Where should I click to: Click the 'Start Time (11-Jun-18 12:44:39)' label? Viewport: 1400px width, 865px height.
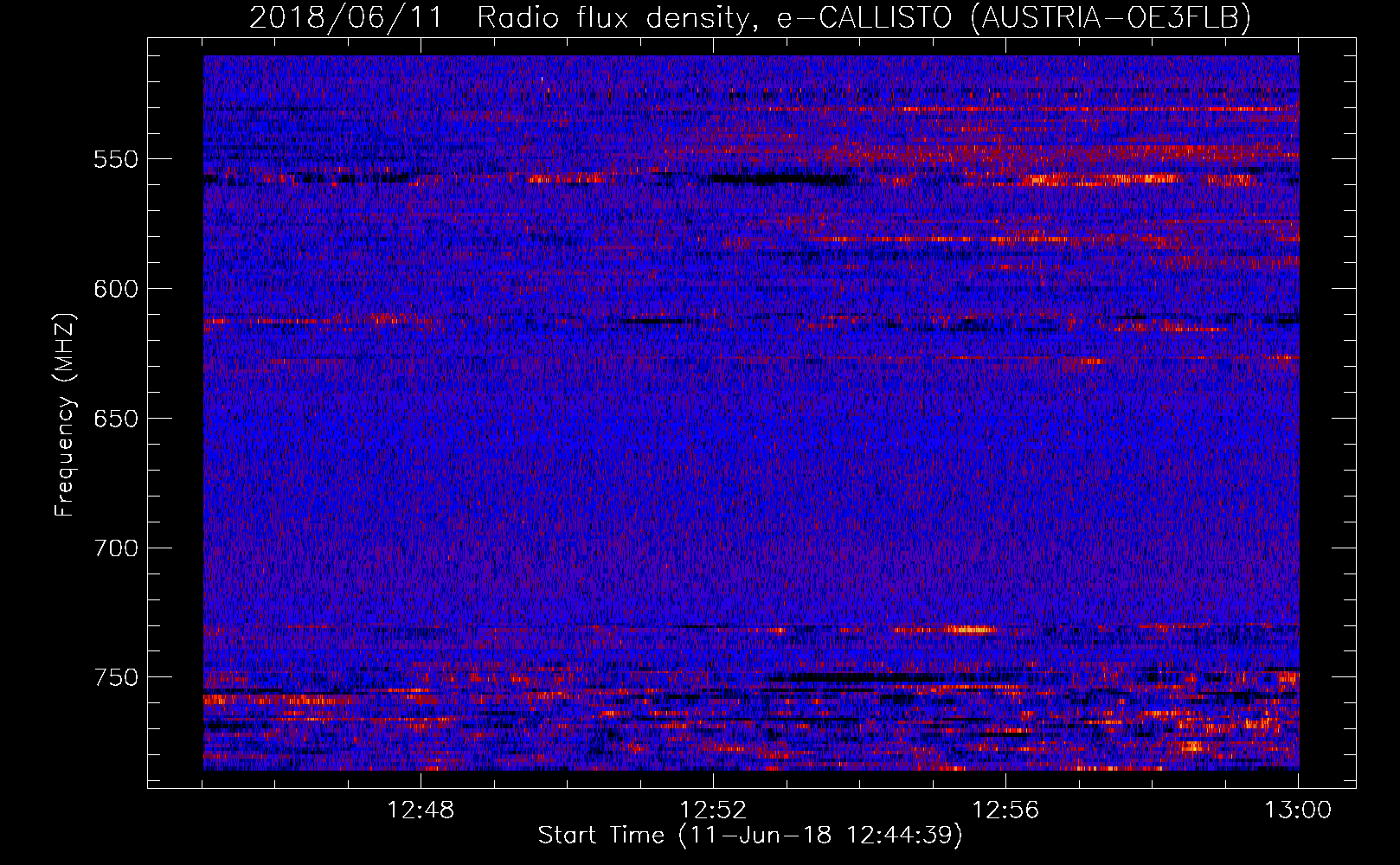click(750, 836)
